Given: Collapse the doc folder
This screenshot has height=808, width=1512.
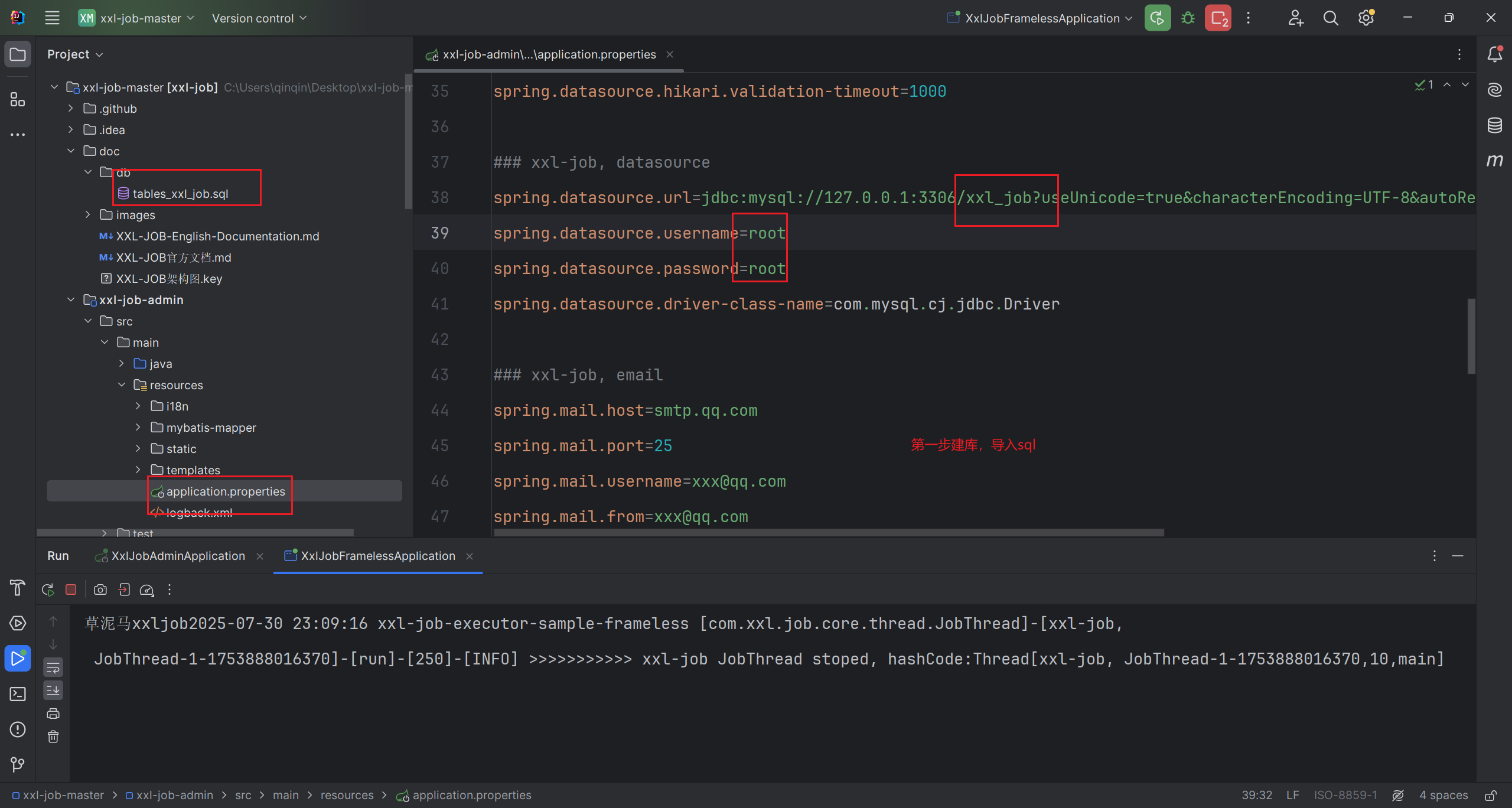Looking at the screenshot, I should point(71,151).
